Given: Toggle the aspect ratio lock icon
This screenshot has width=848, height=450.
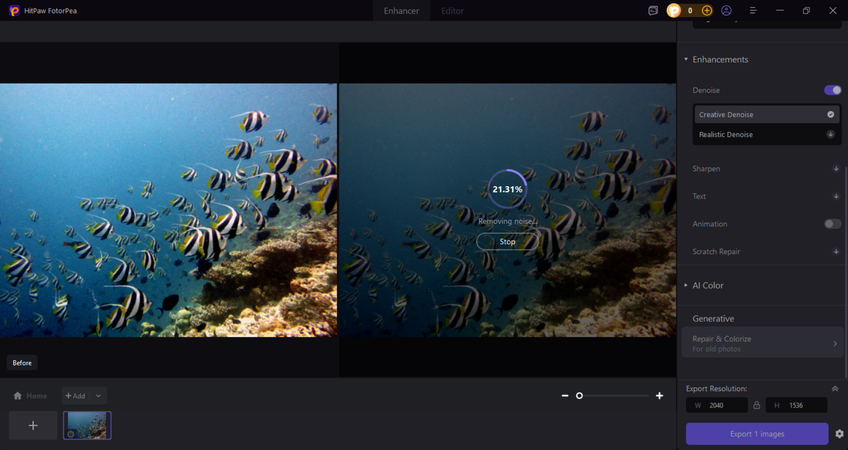Looking at the screenshot, I should (756, 405).
